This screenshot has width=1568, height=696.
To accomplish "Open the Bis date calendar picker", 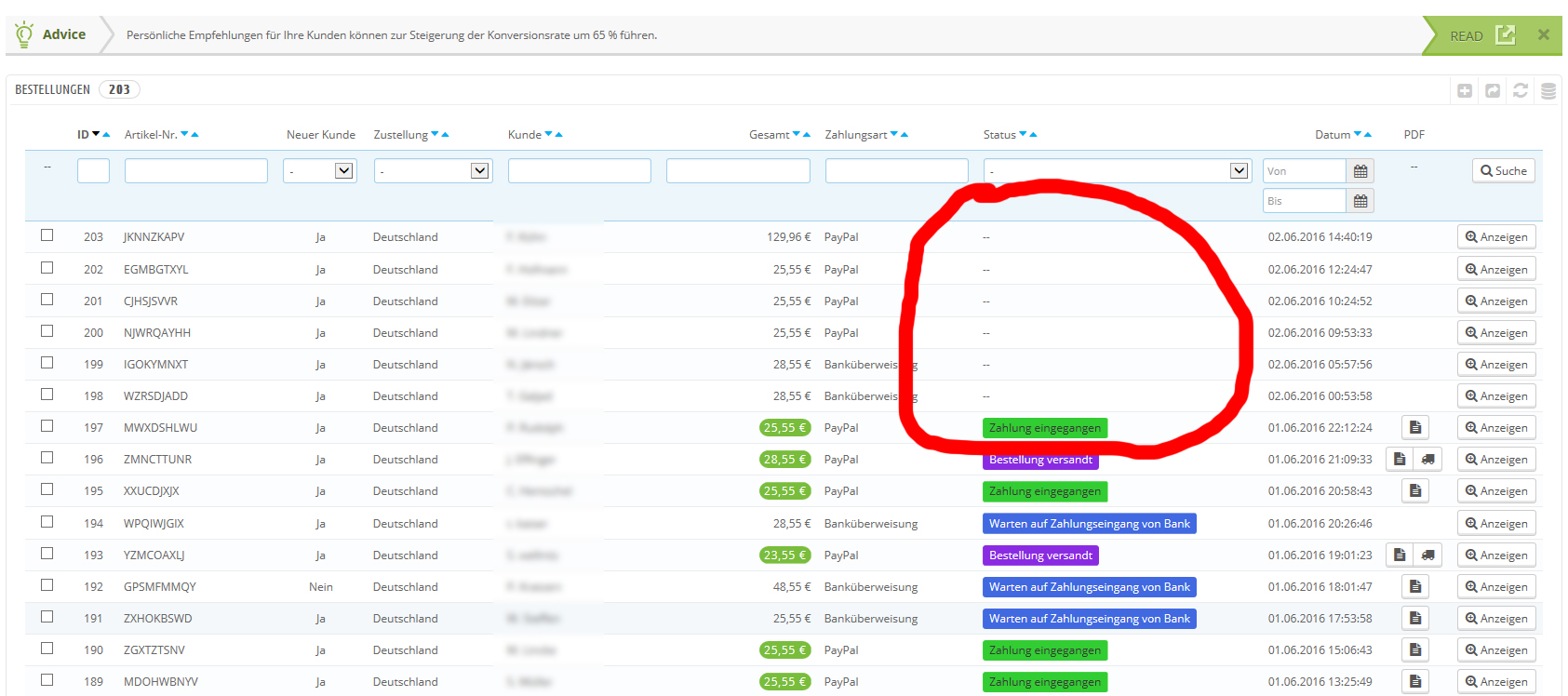I will point(1360,201).
